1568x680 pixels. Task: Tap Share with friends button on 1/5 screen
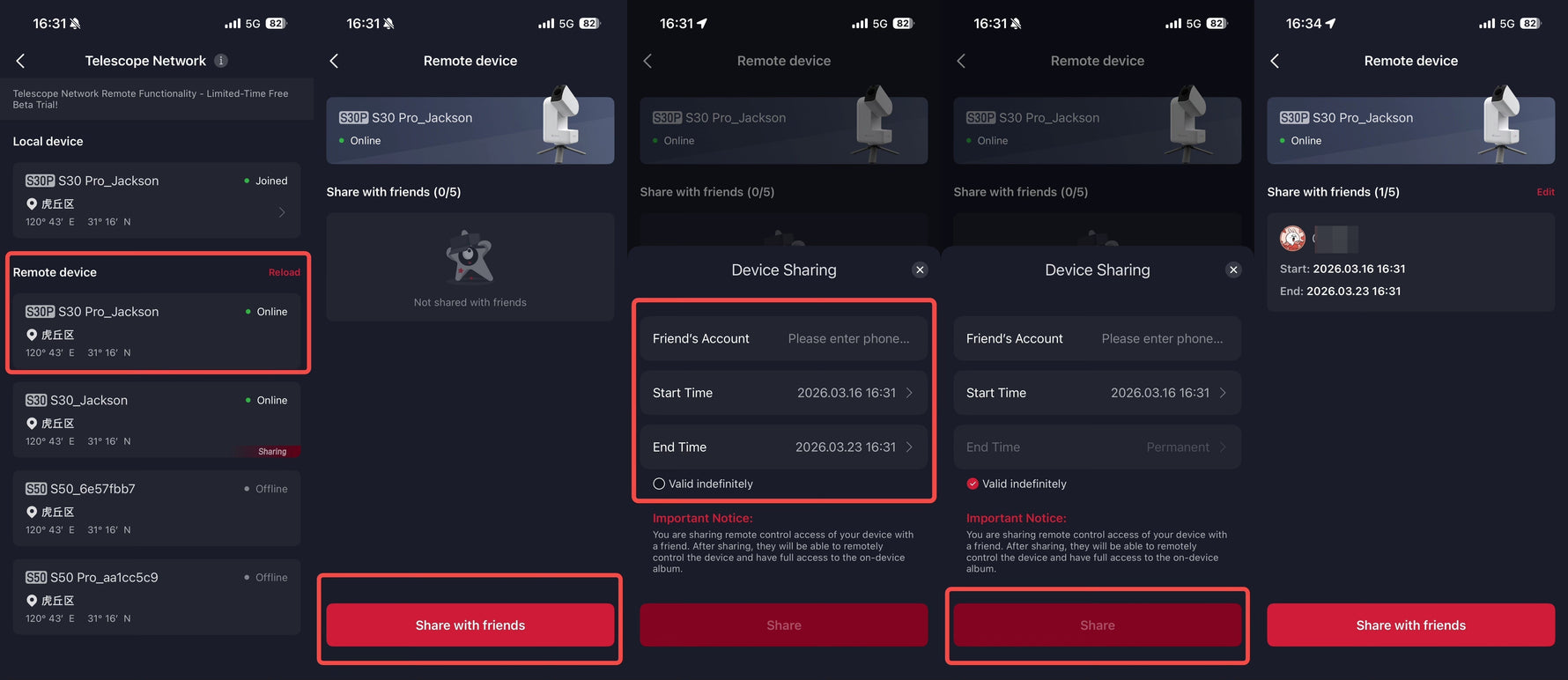pyautogui.click(x=1411, y=625)
